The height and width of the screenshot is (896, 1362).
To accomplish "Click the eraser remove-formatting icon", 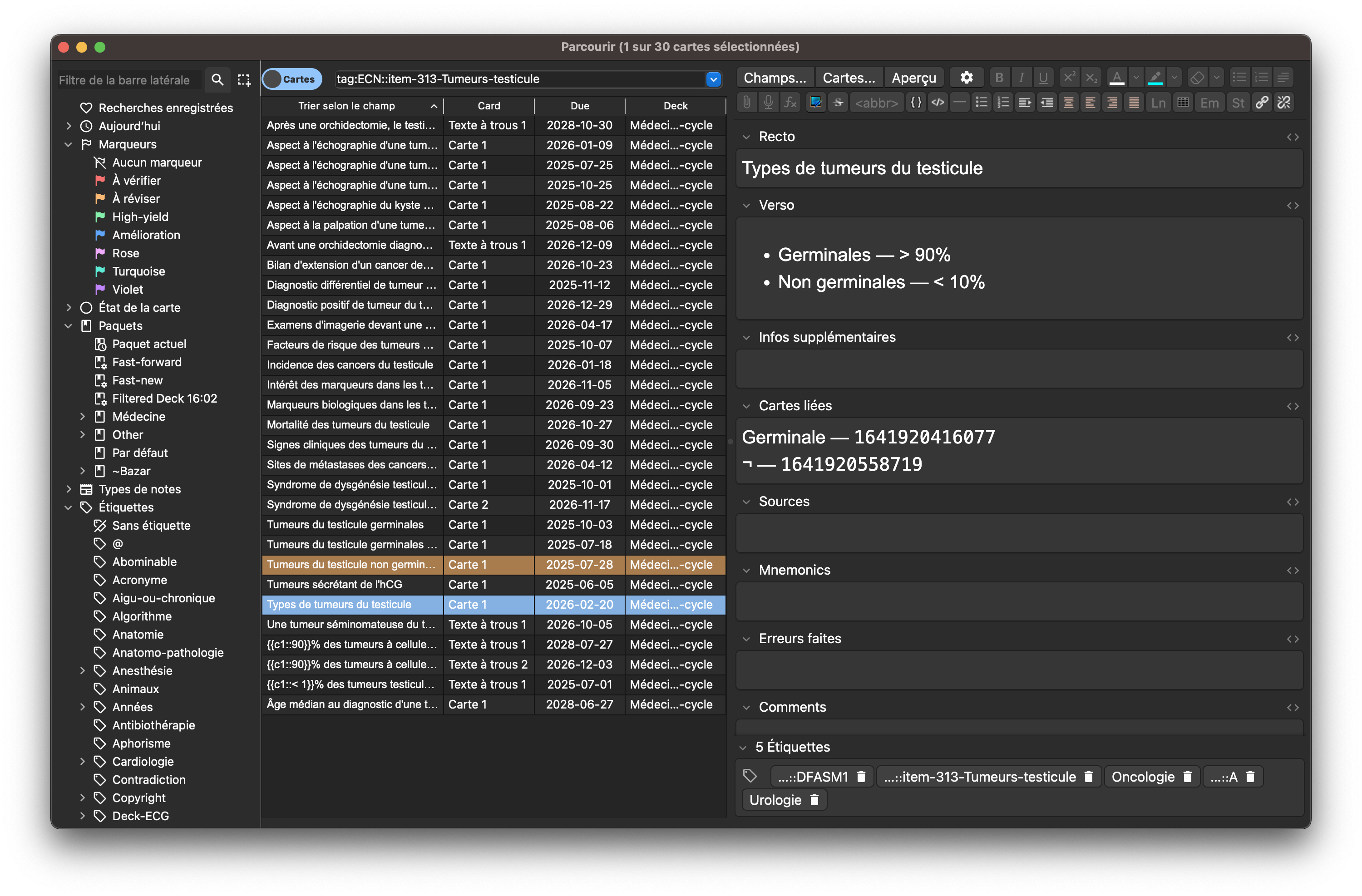I will click(x=1197, y=77).
